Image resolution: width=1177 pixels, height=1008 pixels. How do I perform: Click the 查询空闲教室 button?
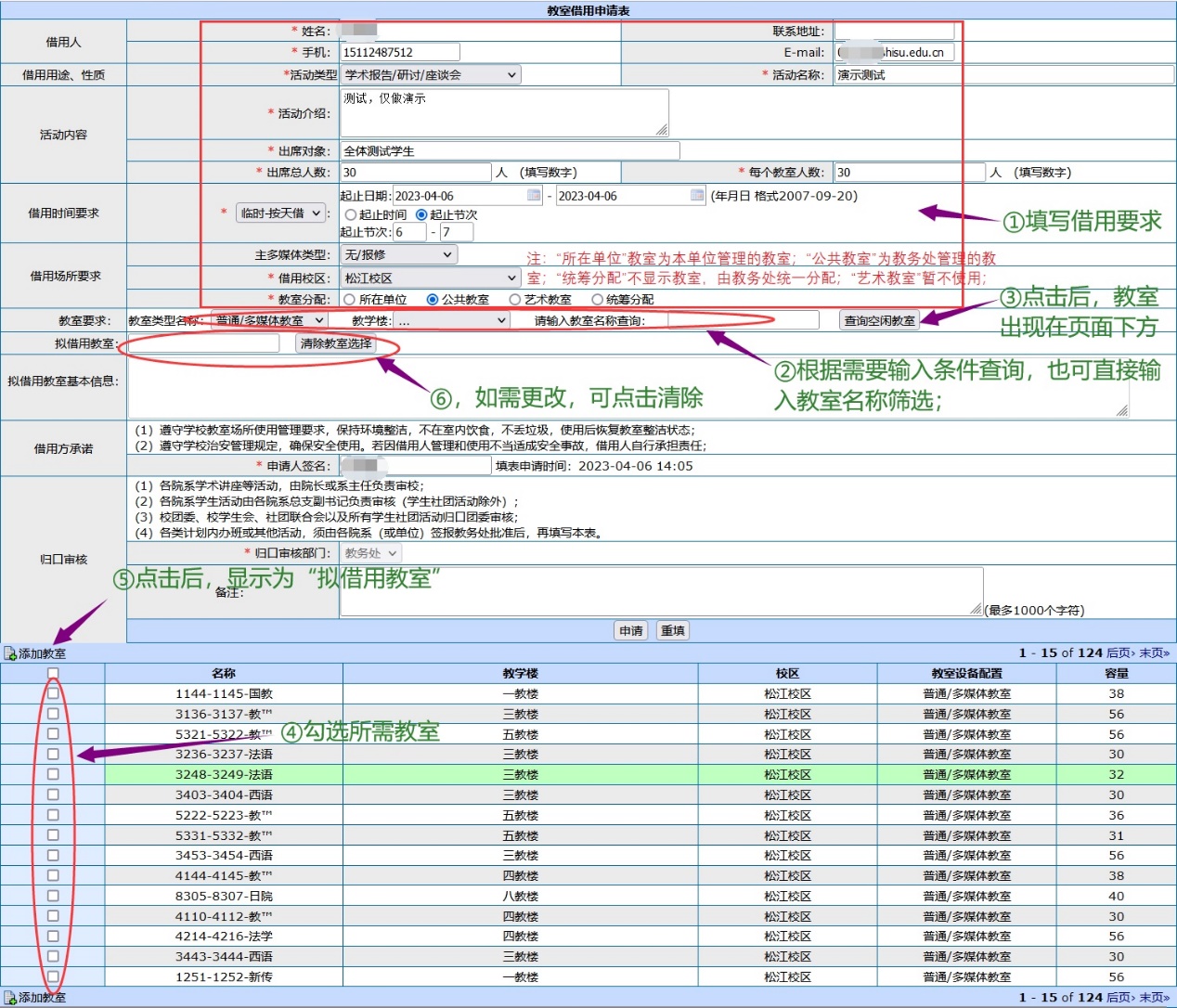tap(878, 320)
